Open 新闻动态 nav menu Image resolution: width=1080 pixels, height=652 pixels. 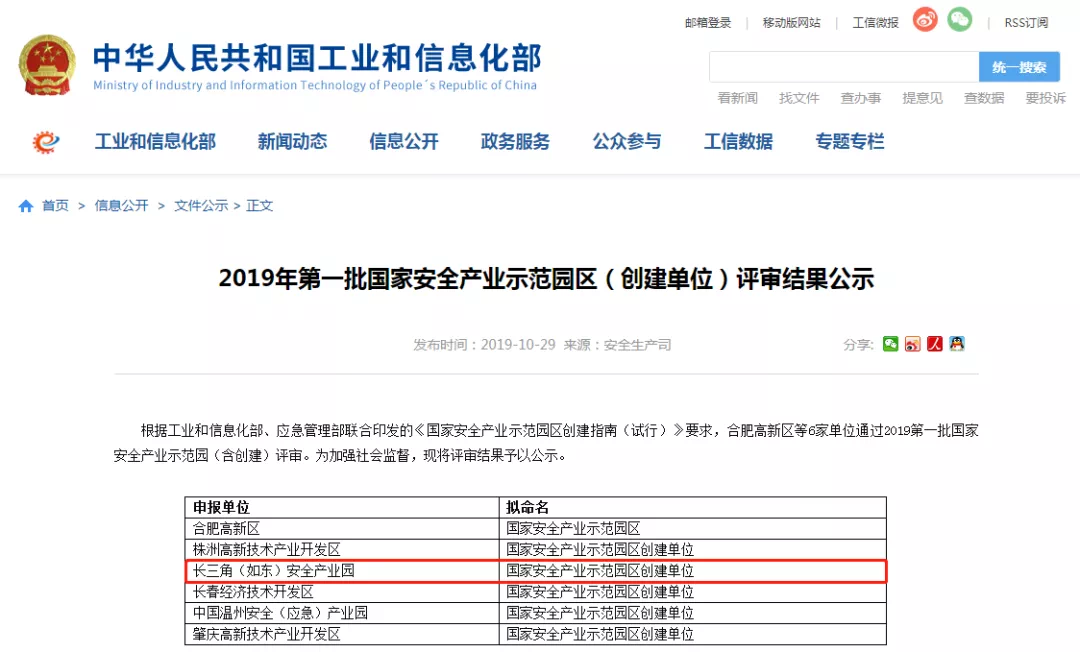coord(292,142)
